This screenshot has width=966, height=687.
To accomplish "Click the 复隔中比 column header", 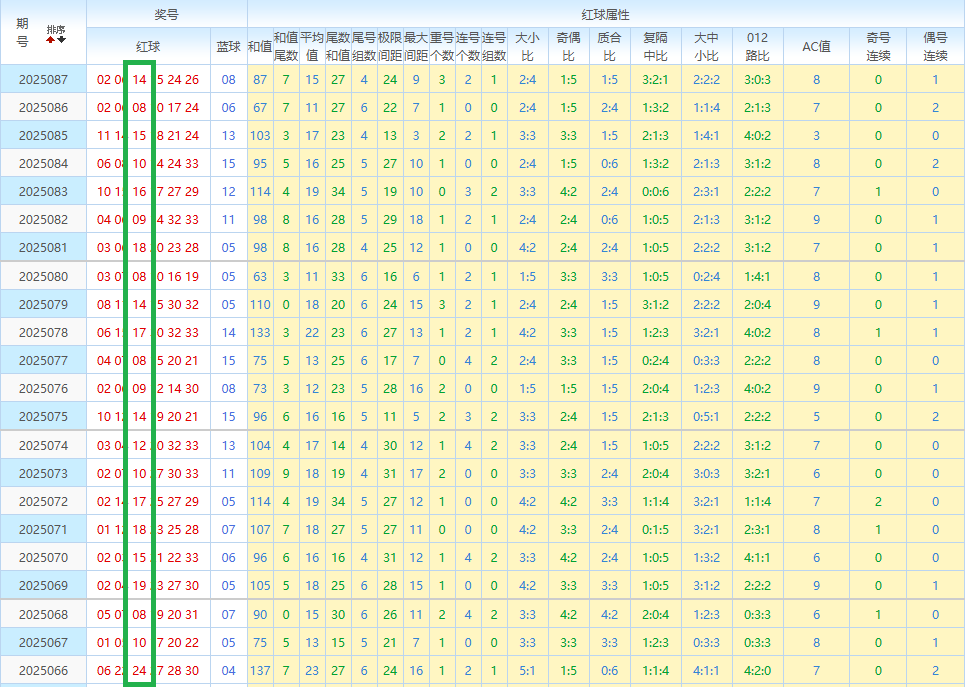I will (655, 46).
